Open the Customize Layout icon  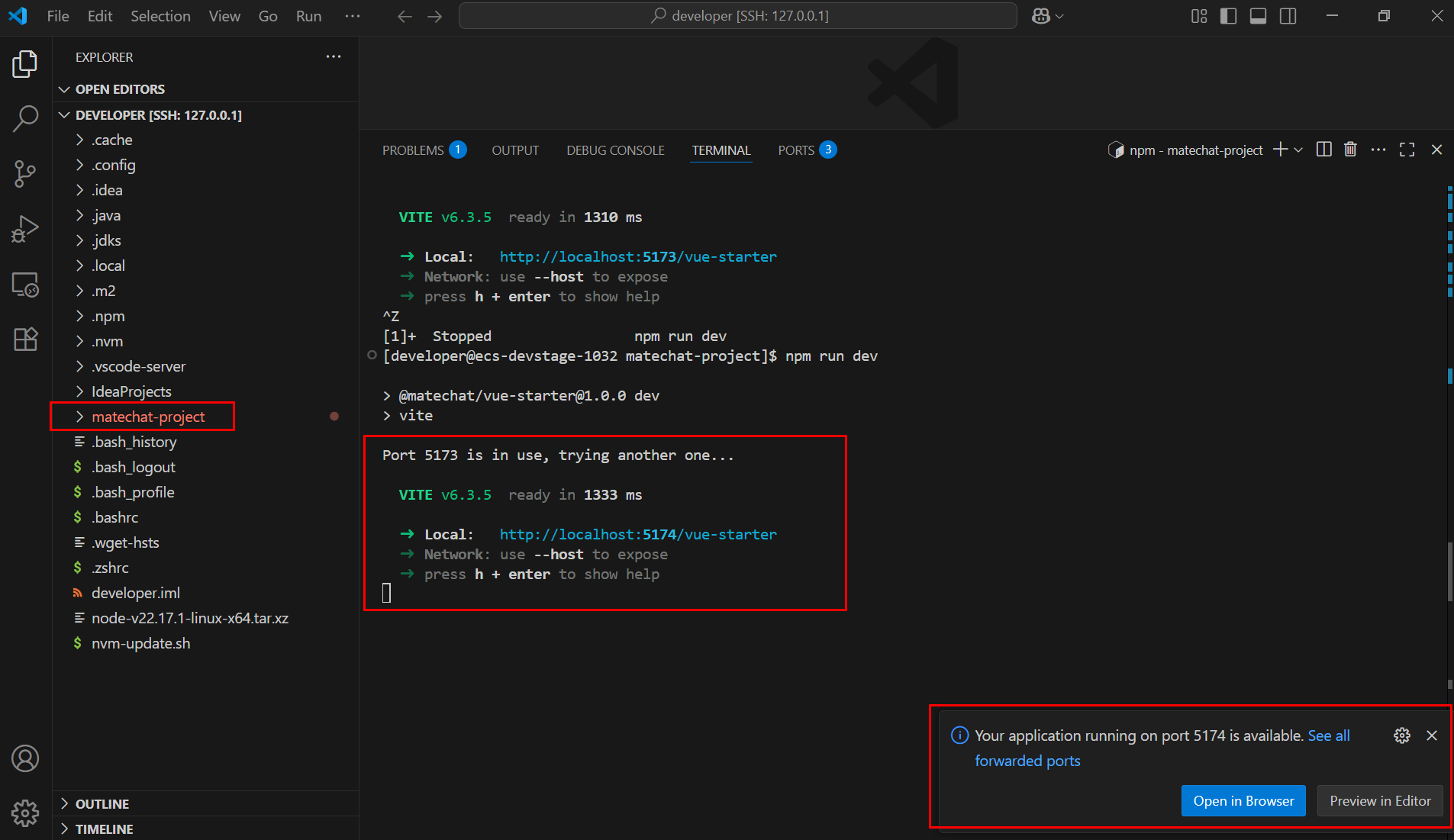(1199, 16)
